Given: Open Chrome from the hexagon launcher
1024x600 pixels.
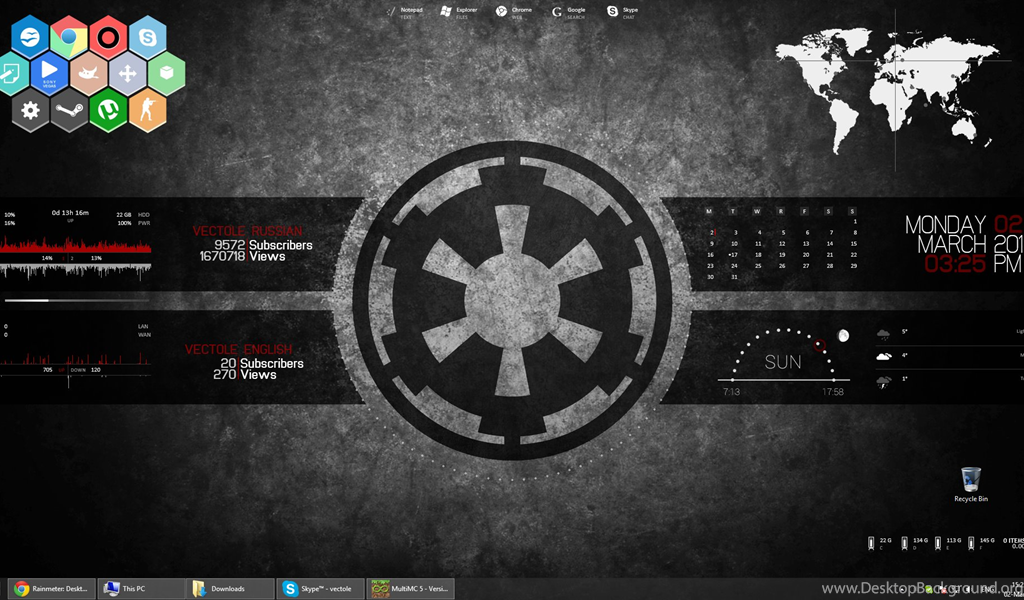Looking at the screenshot, I should pyautogui.click(x=69, y=37).
